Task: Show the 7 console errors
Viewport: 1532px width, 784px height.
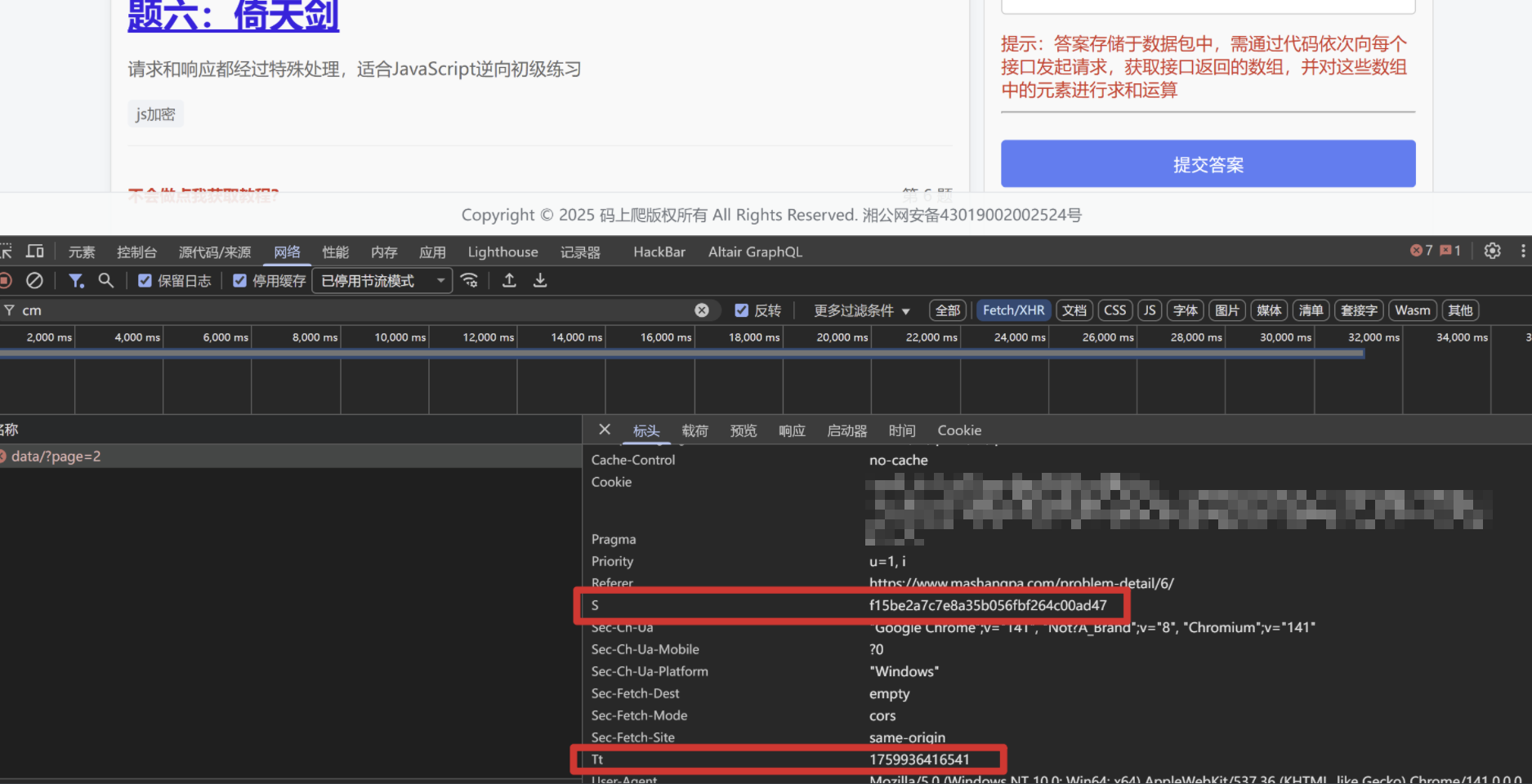Action: coord(1422,251)
